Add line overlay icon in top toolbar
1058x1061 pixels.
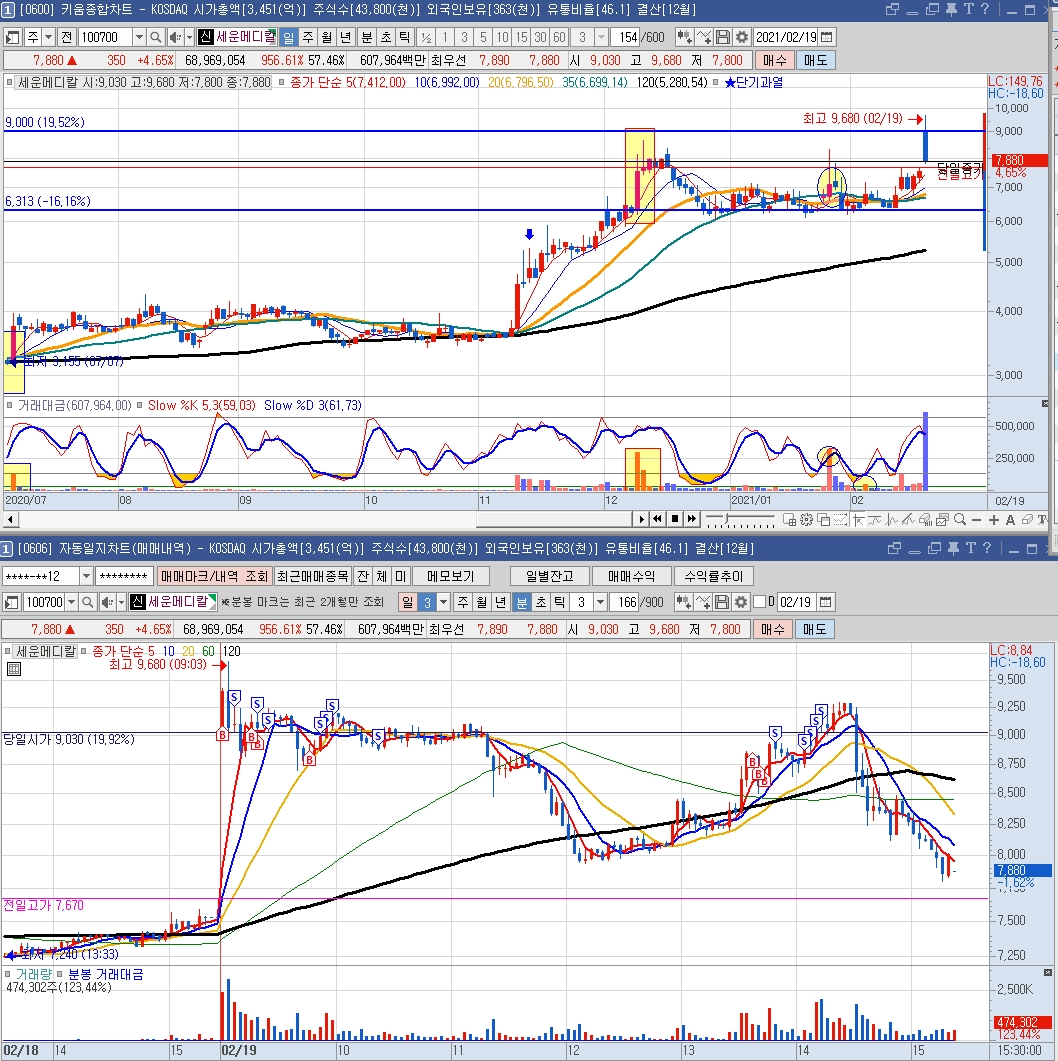[x=704, y=37]
